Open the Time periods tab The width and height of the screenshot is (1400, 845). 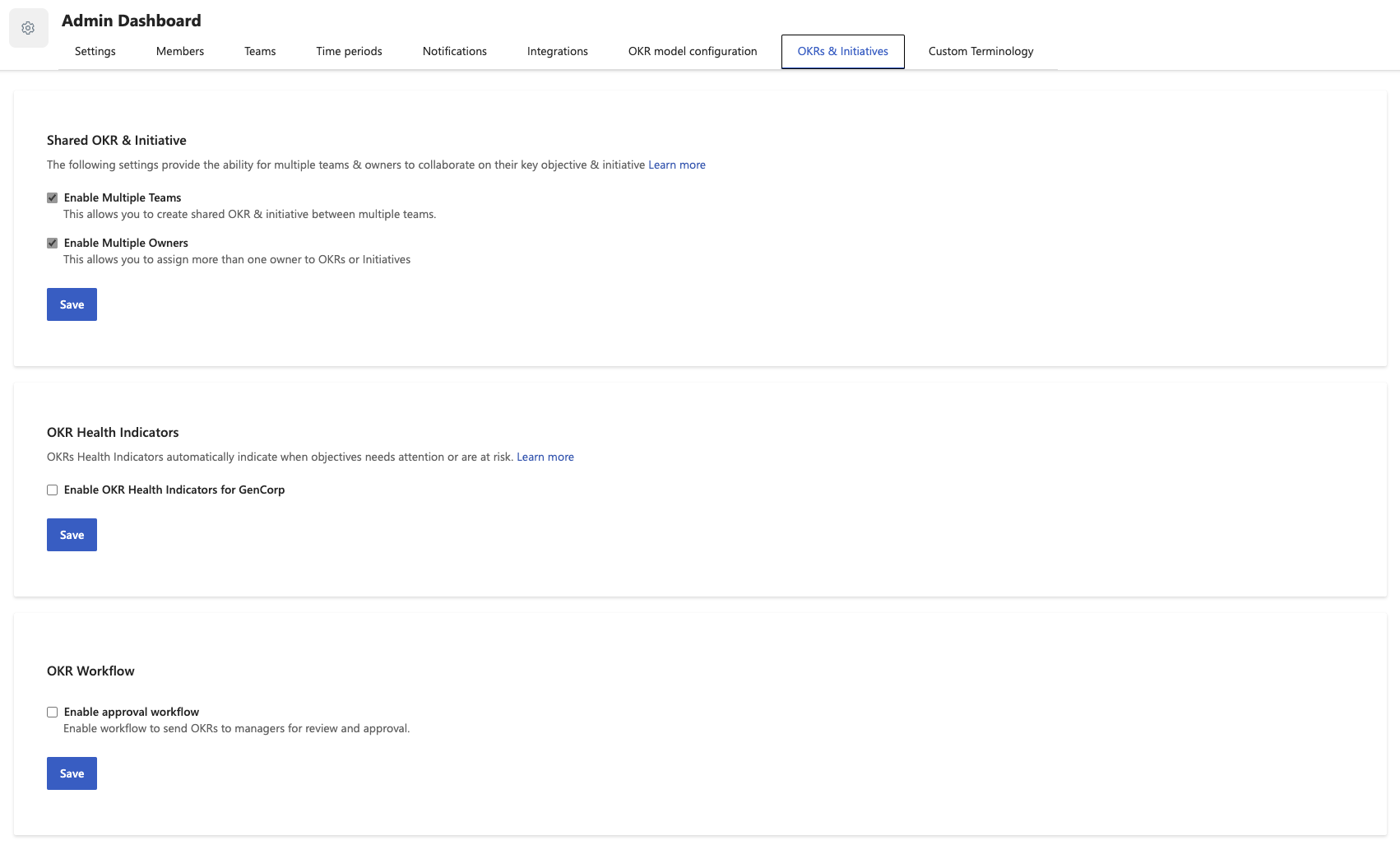click(349, 51)
